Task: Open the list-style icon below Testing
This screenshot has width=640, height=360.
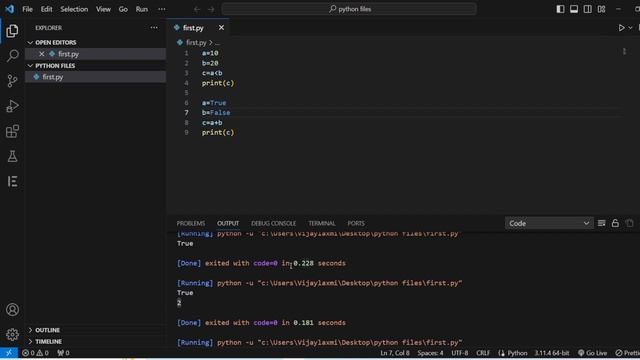Action: point(12,181)
